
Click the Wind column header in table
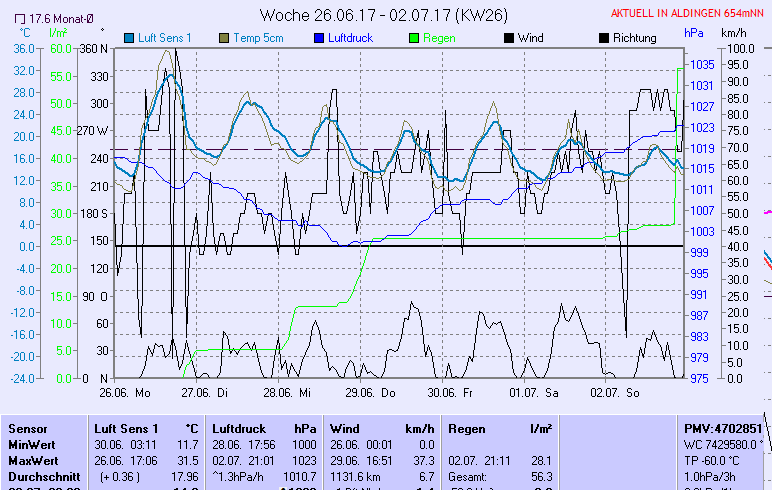tap(345, 428)
